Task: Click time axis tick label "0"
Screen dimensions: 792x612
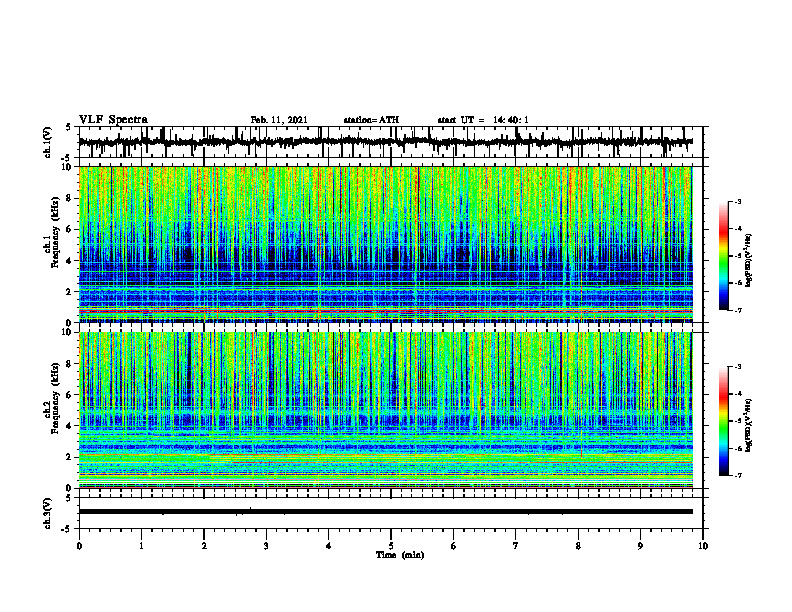Action: [x=79, y=546]
